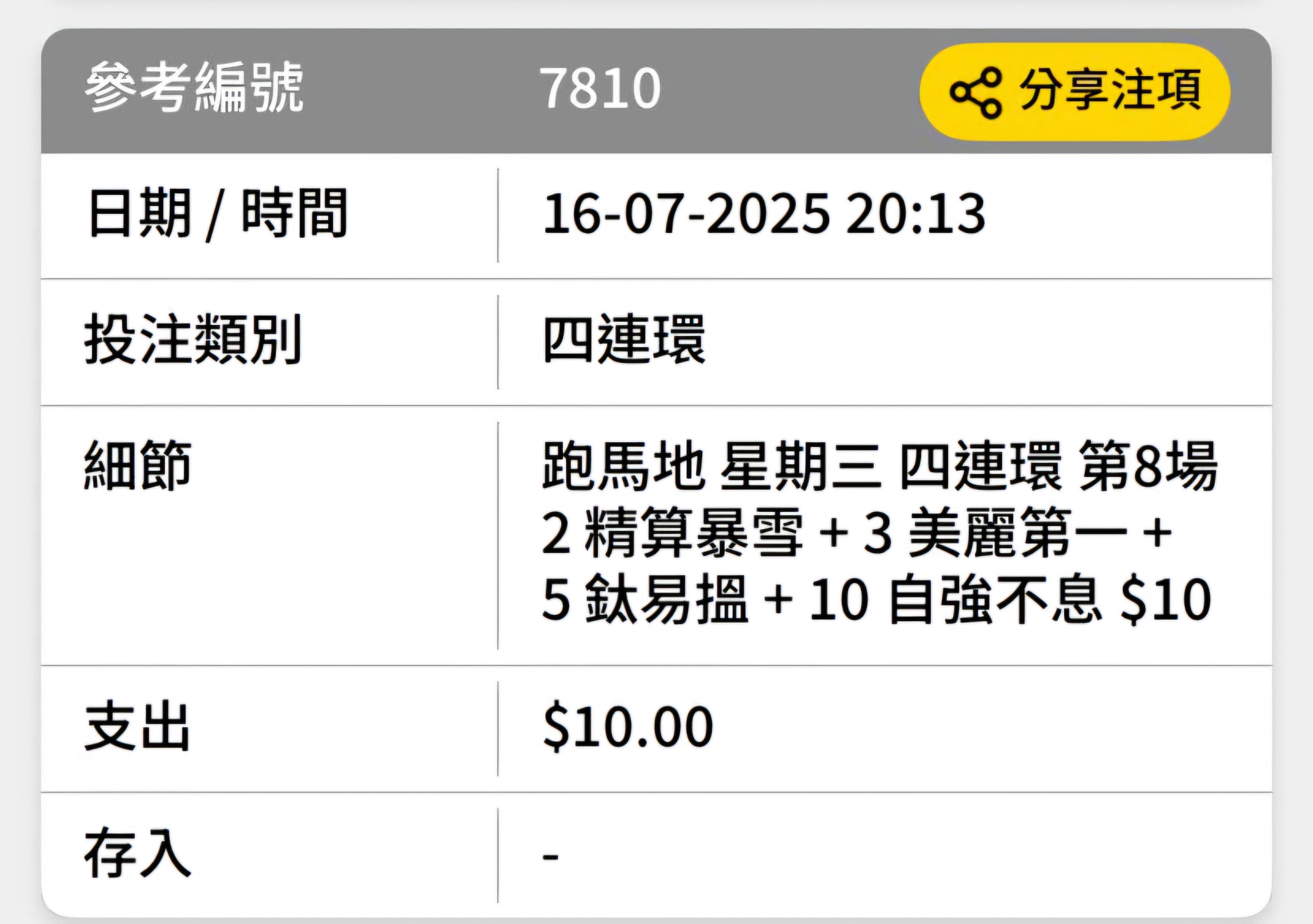Click the $10.00 expense amount

point(628,727)
